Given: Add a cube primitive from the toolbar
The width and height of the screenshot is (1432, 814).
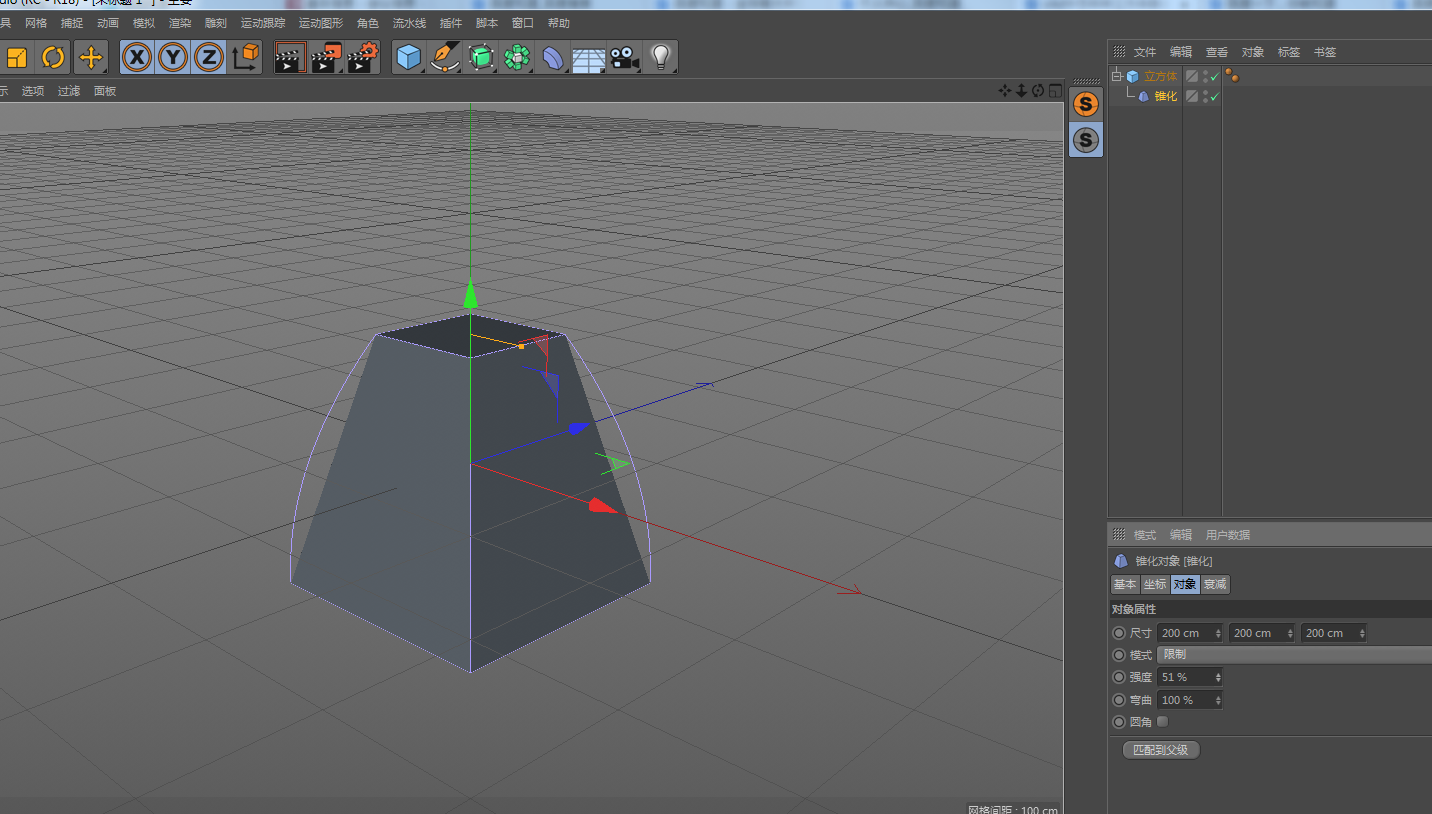Looking at the screenshot, I should tap(408, 58).
